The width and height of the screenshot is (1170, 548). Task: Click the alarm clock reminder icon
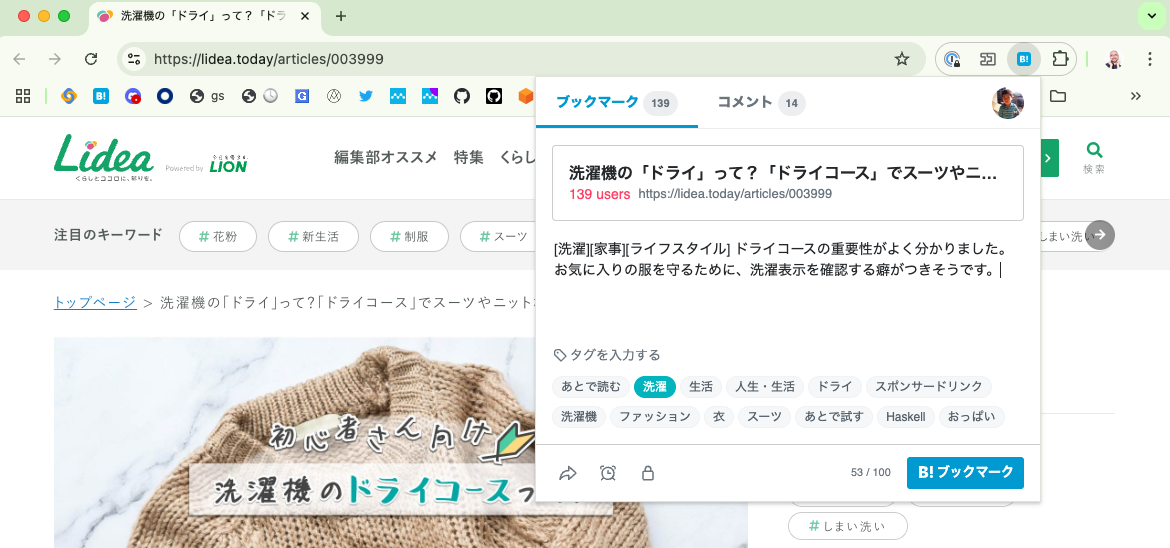[608, 473]
